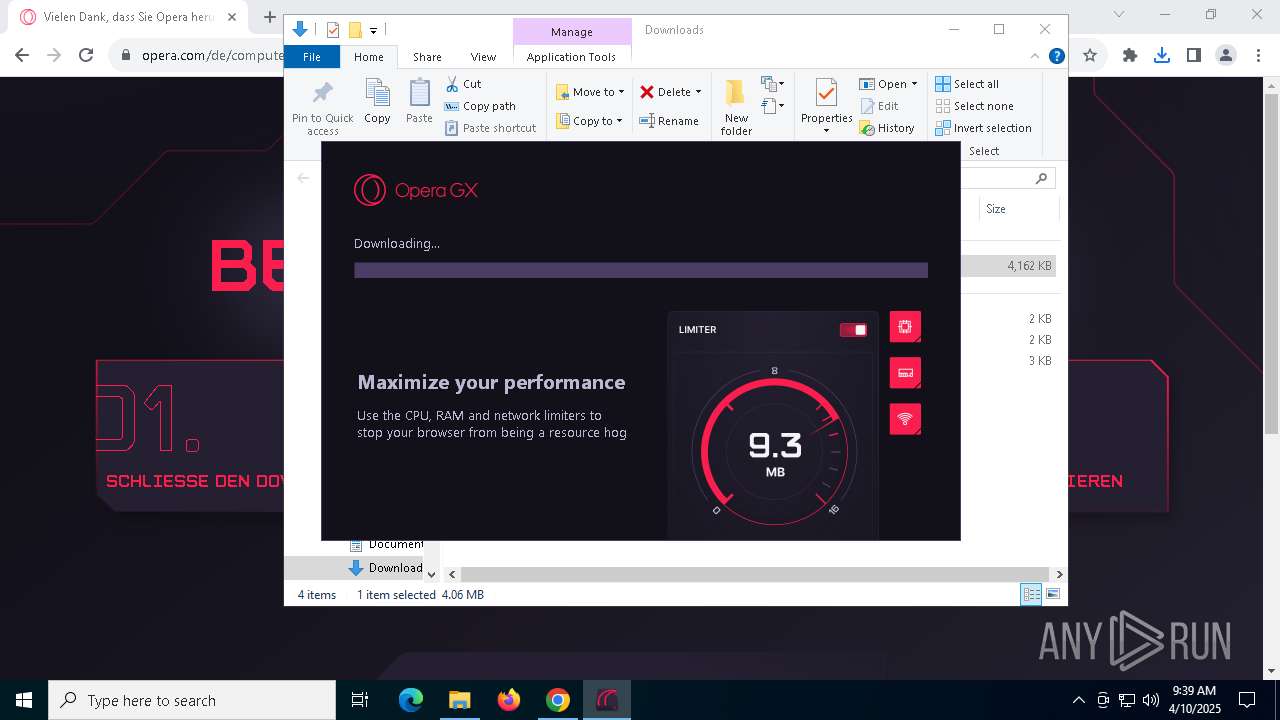The width and height of the screenshot is (1280, 720).
Task: Click Paste shortcut in the ribbon
Action: pyautogui.click(x=490, y=128)
